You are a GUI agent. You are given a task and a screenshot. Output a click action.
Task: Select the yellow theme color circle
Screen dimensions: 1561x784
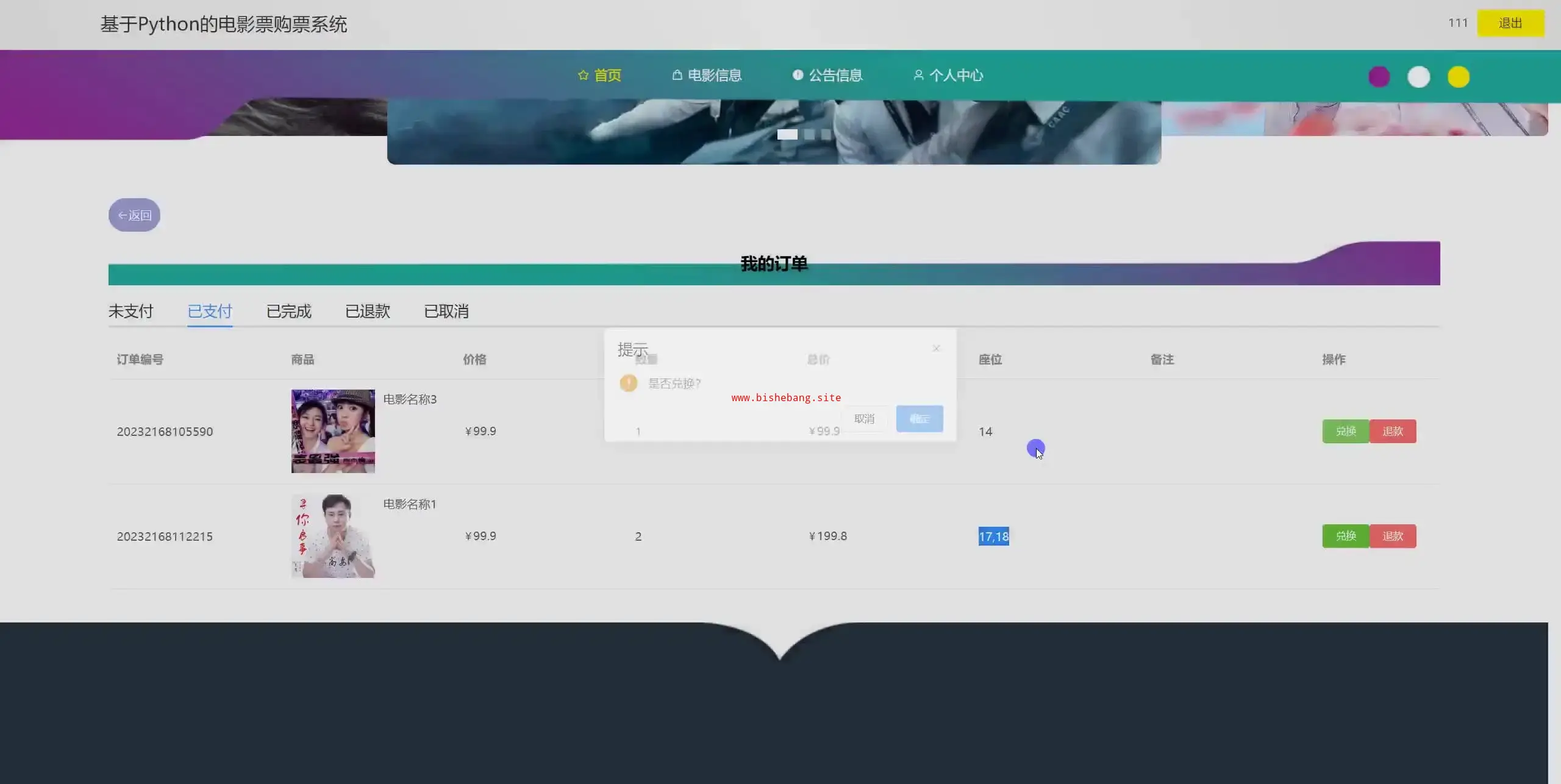[1458, 77]
